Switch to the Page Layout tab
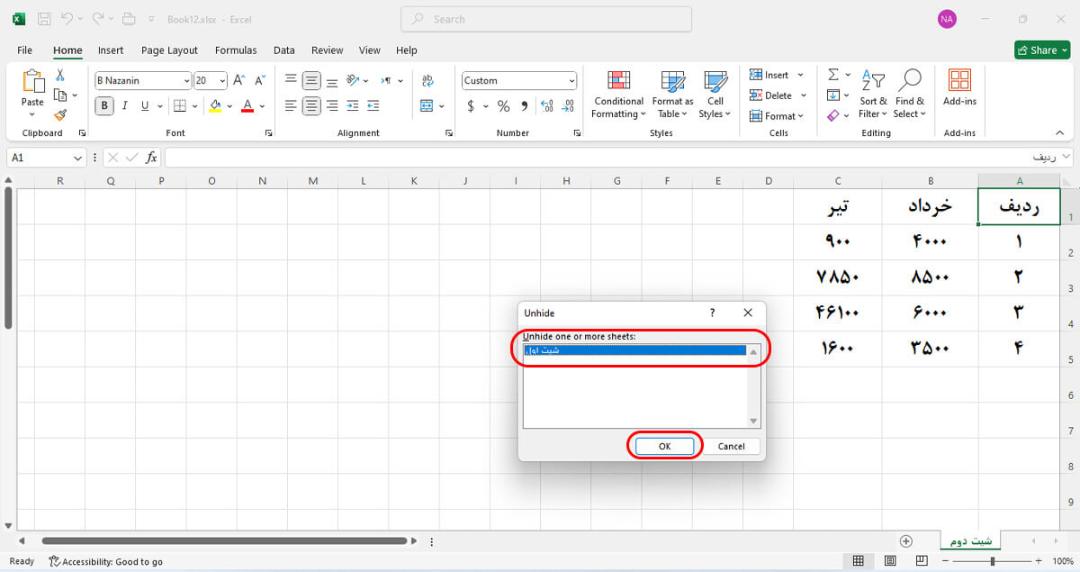Viewport: 1080px width, 572px height. pyautogui.click(x=169, y=50)
